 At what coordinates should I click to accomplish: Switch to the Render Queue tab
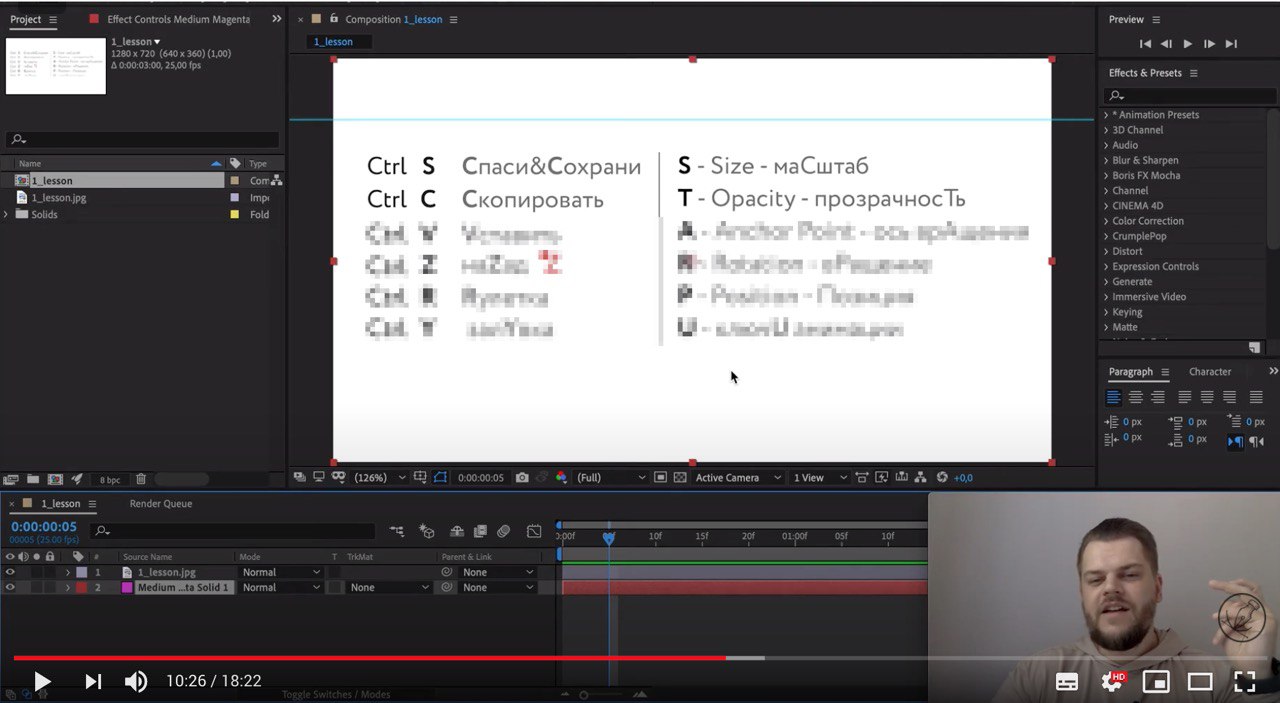click(160, 504)
